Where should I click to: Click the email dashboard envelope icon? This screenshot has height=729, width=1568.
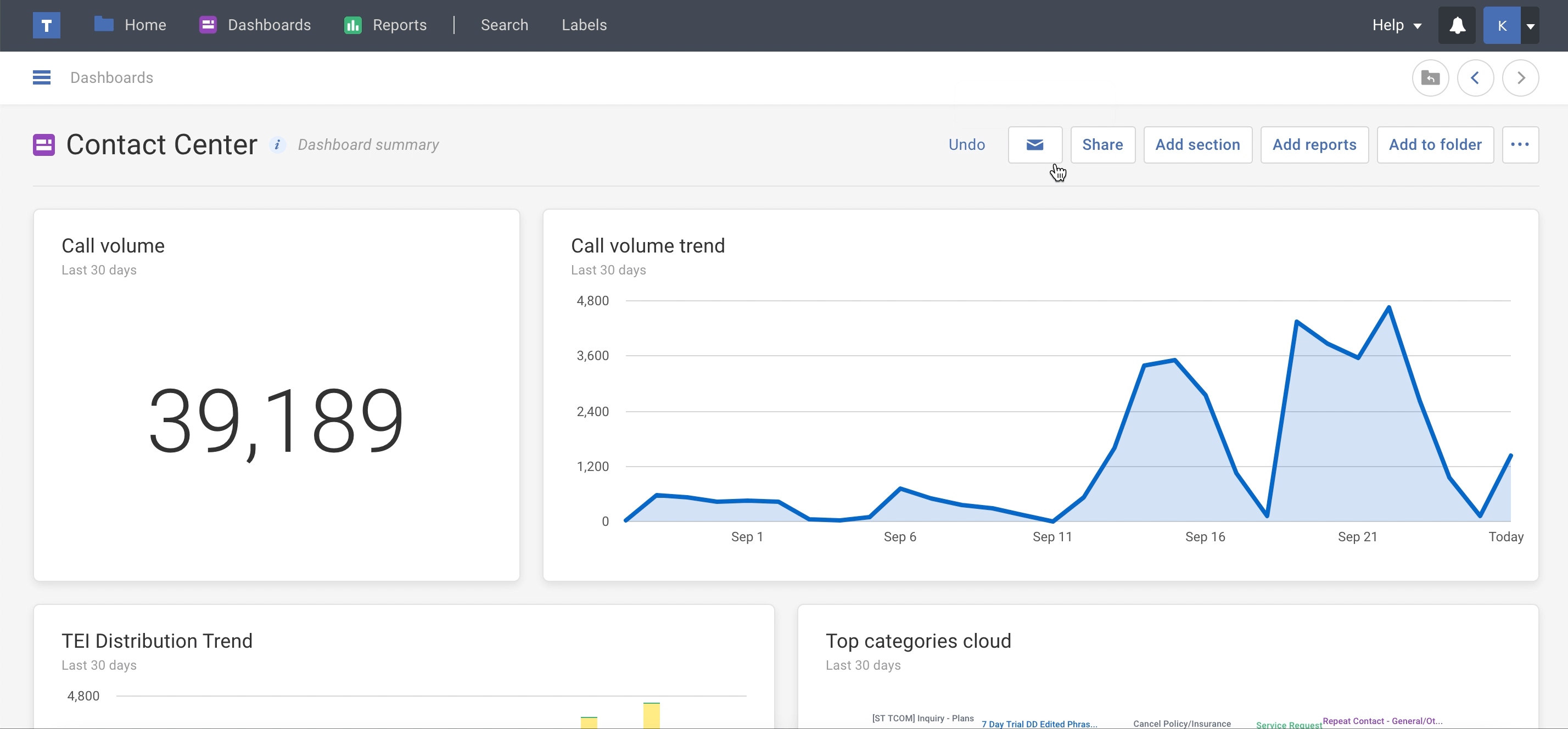[1035, 145]
